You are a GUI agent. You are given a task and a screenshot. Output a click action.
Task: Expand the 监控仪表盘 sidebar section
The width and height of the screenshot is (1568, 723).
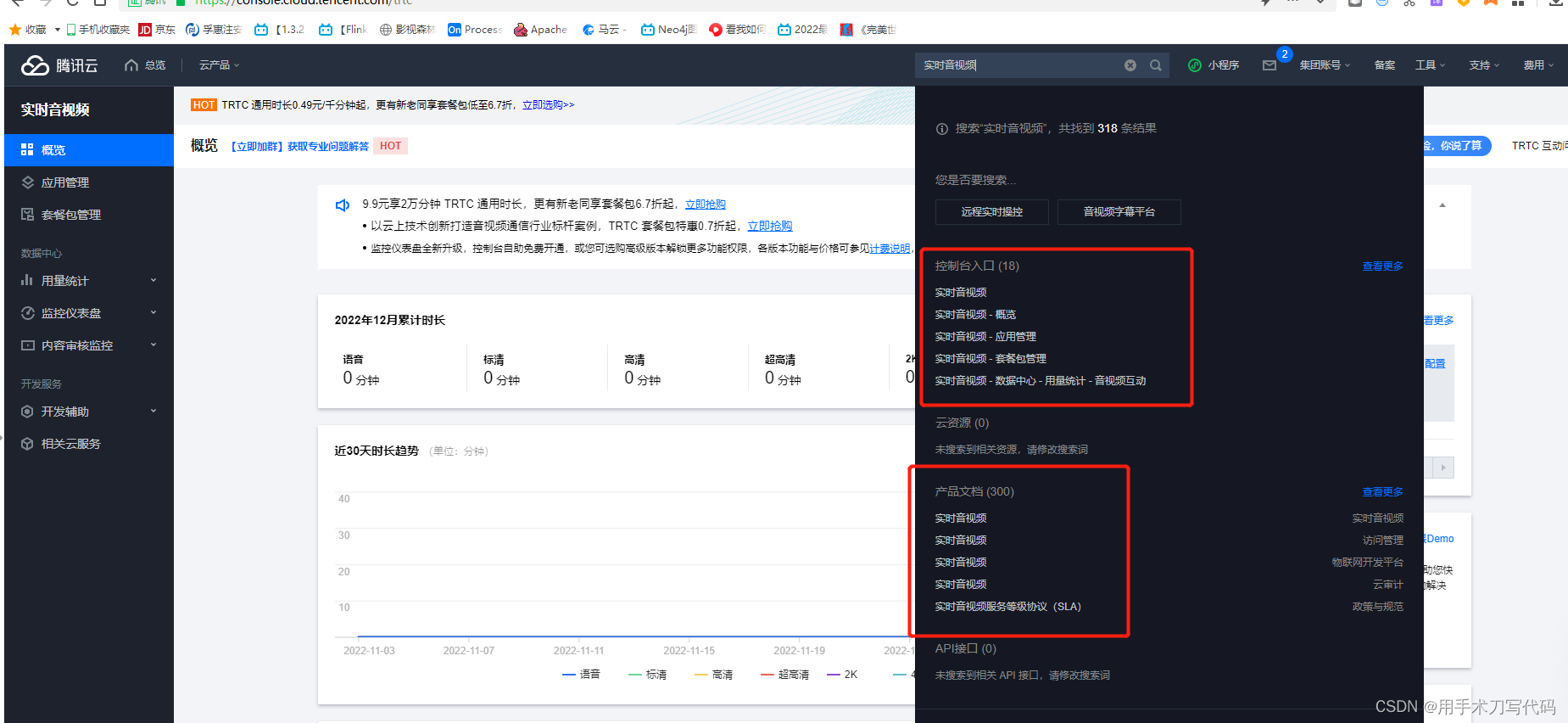coord(153,313)
